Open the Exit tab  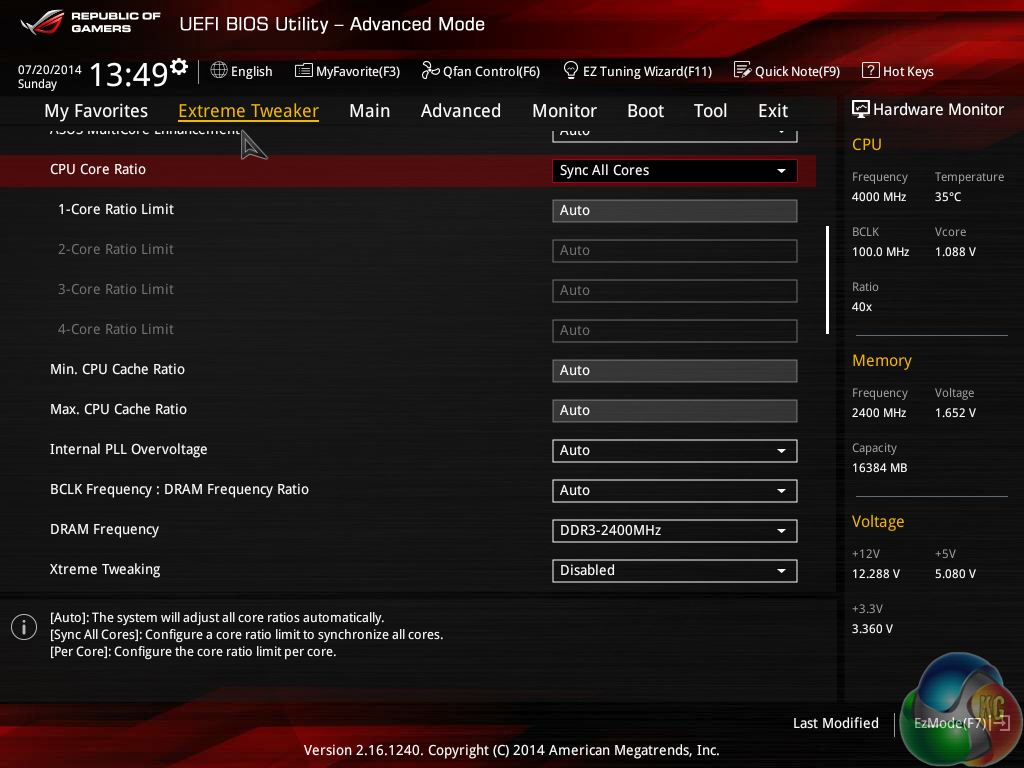point(773,111)
